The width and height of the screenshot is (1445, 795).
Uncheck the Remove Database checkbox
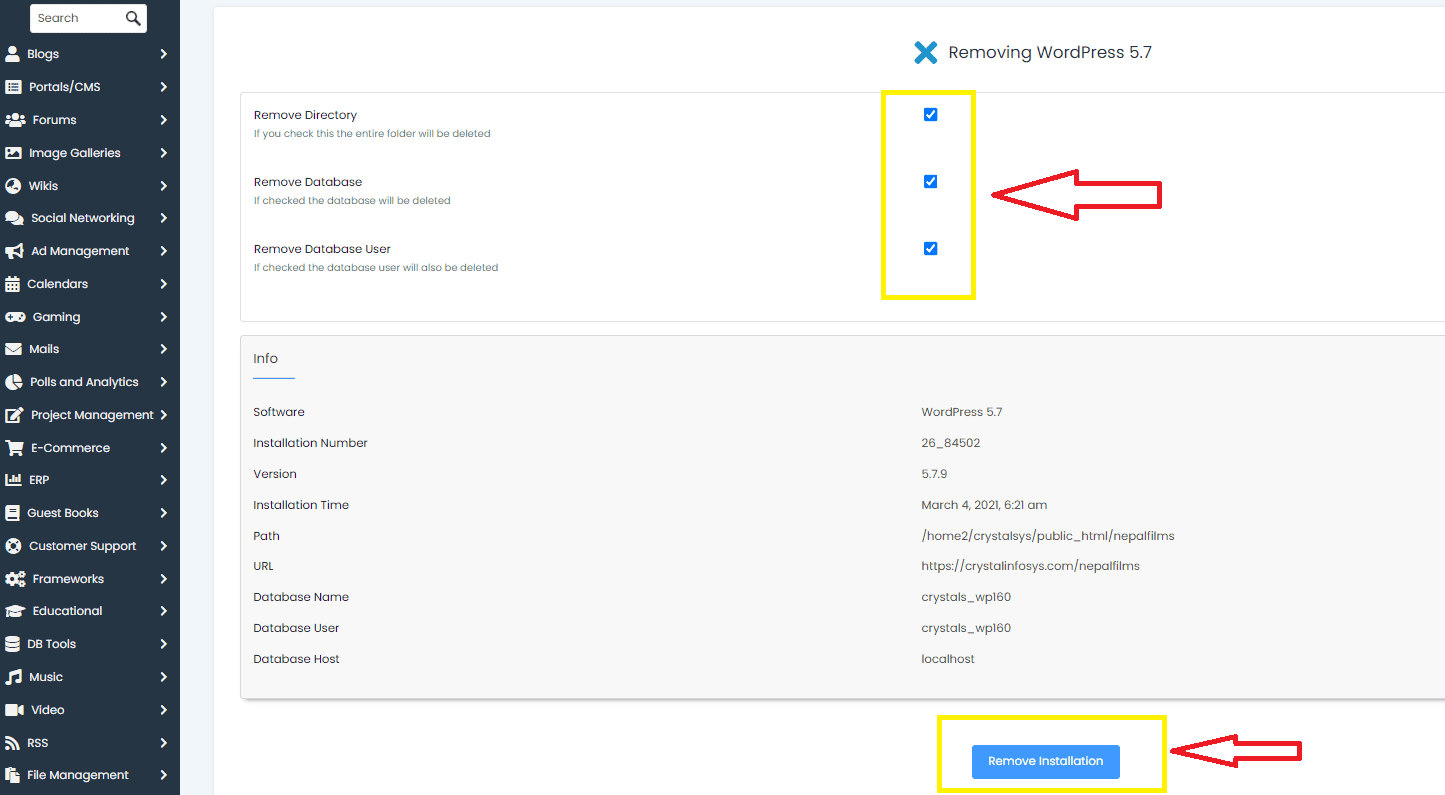click(930, 182)
